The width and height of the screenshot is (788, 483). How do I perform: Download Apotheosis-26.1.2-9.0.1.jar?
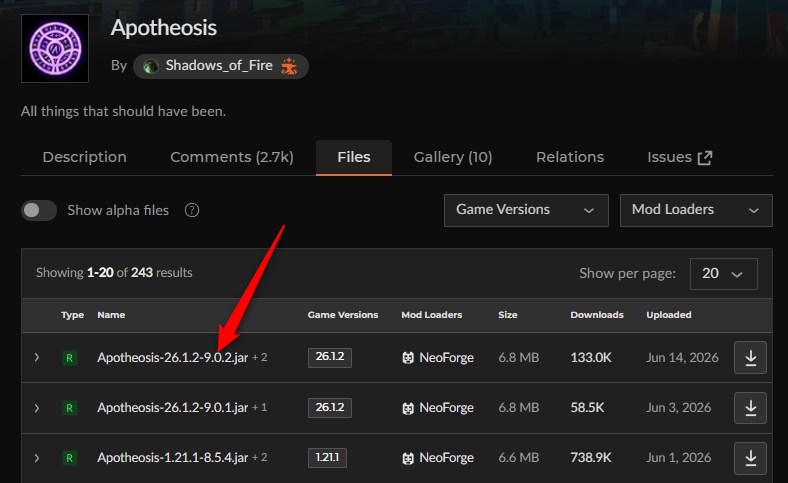750,408
